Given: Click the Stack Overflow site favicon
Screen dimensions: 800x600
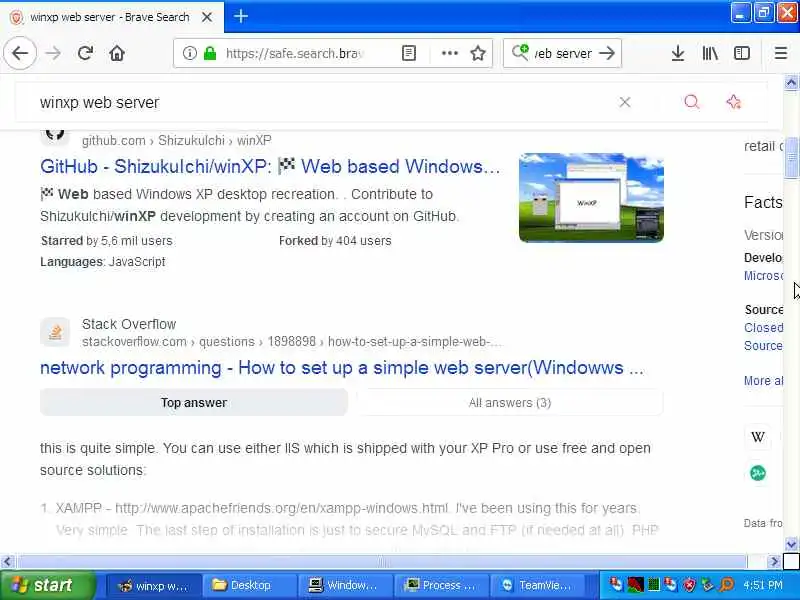Looking at the screenshot, I should click(55, 332).
